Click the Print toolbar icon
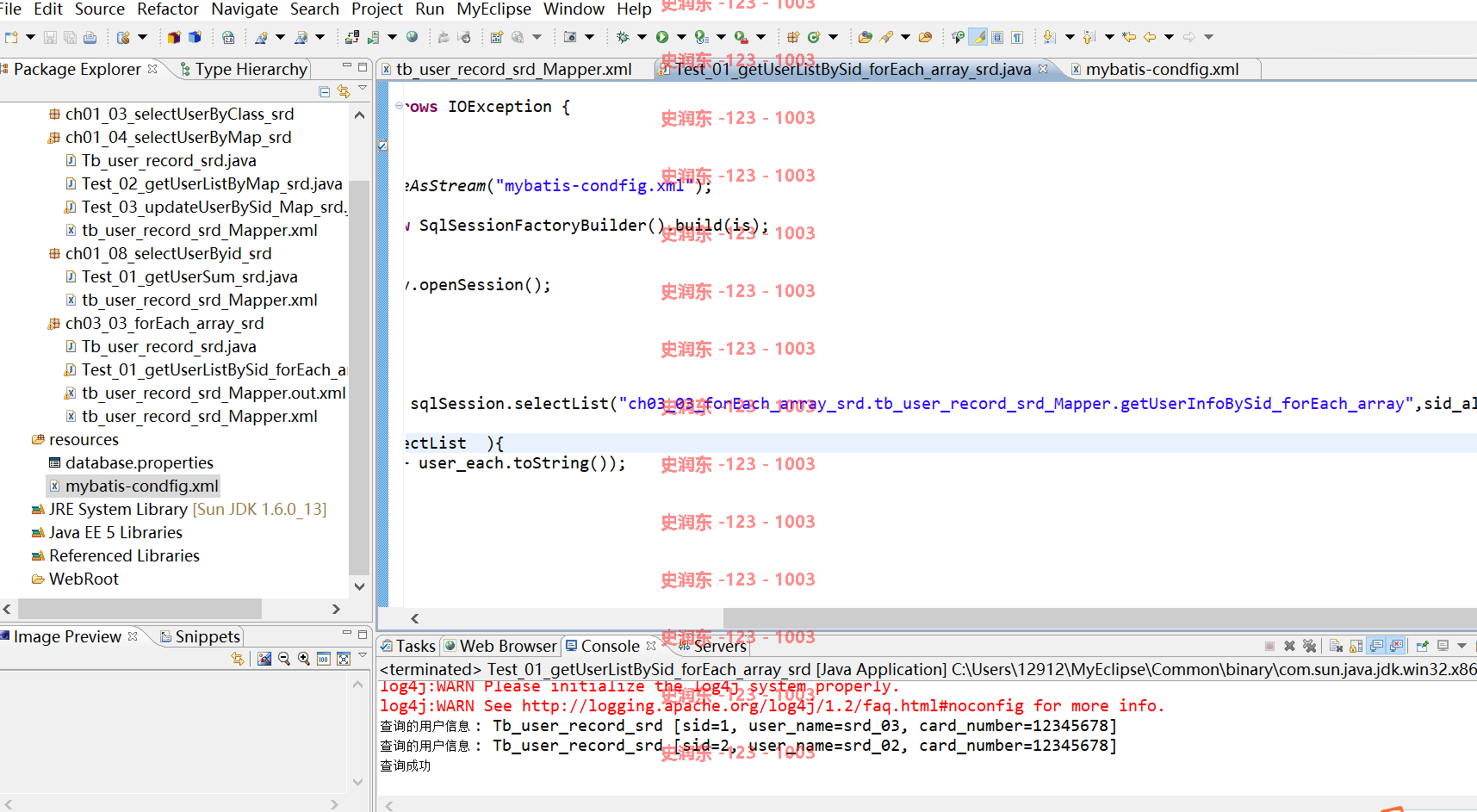 [90, 37]
